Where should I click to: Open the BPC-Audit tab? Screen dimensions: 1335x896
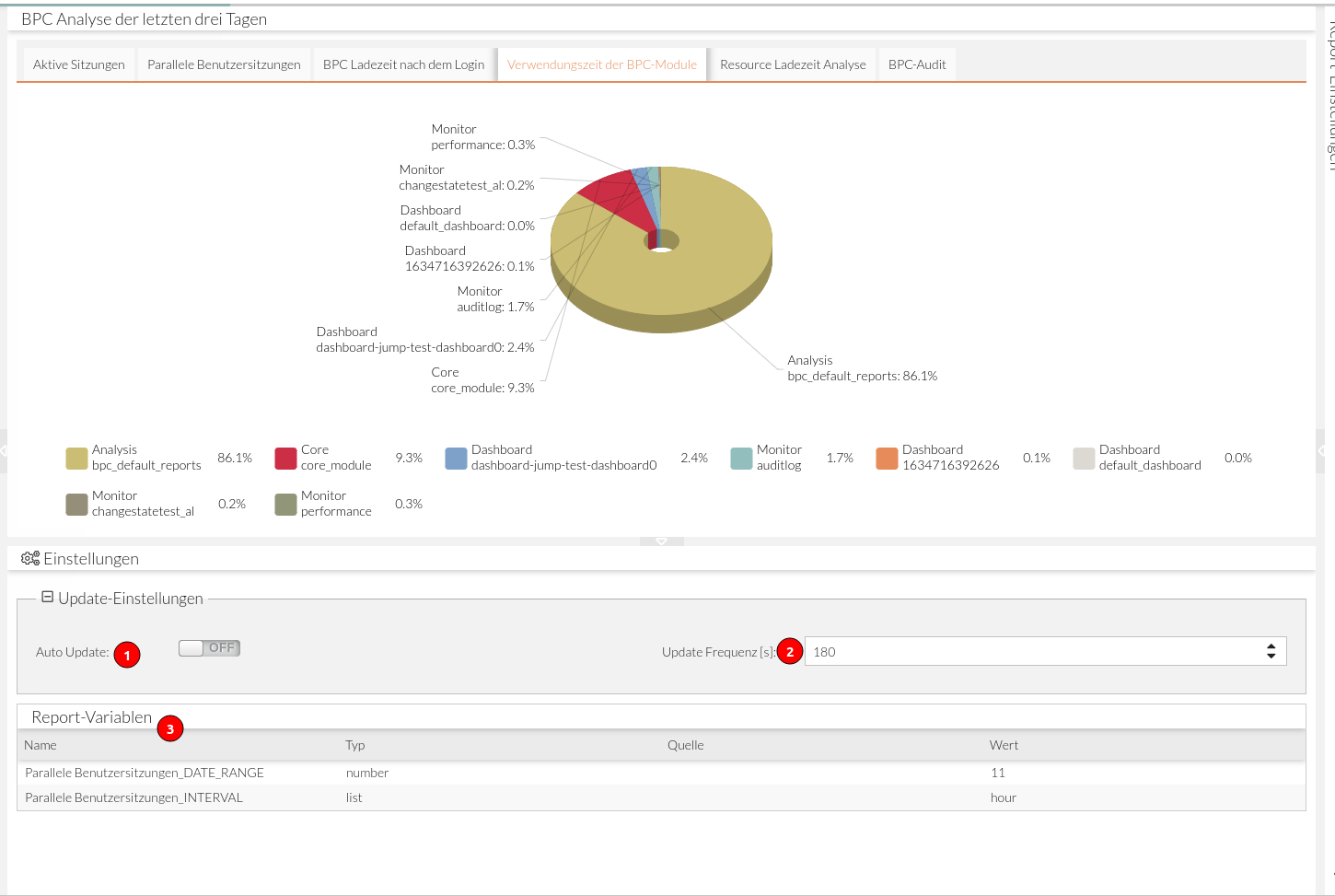click(917, 64)
